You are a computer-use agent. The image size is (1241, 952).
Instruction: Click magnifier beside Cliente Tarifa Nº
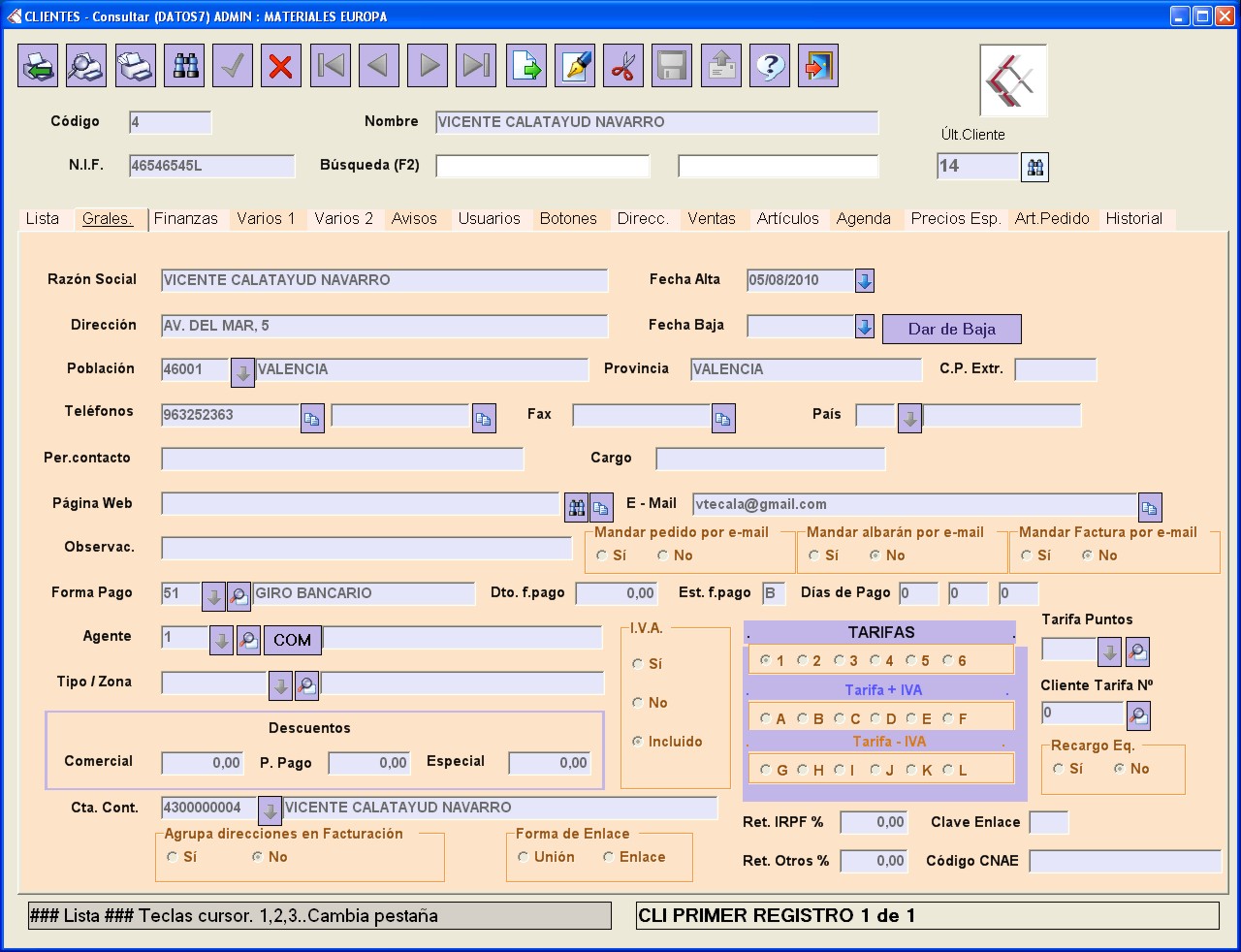click(1138, 716)
